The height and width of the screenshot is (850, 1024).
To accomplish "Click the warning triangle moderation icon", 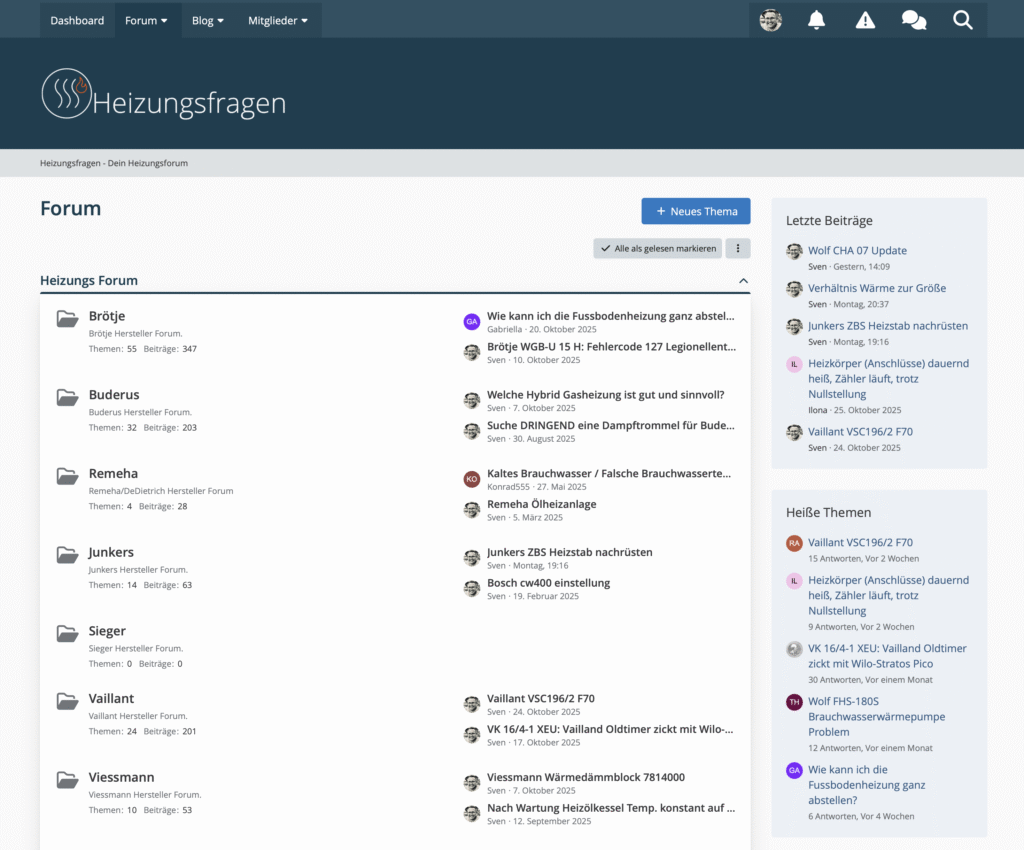I will coord(865,20).
